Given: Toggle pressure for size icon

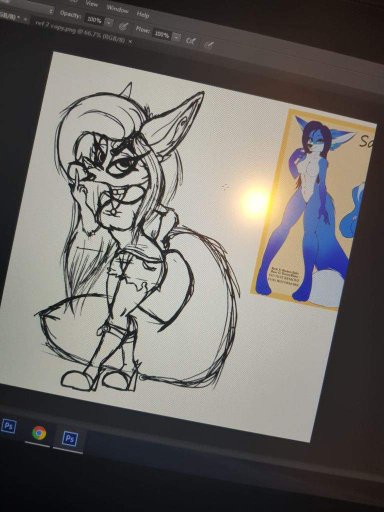Looking at the screenshot, I should (209, 44).
